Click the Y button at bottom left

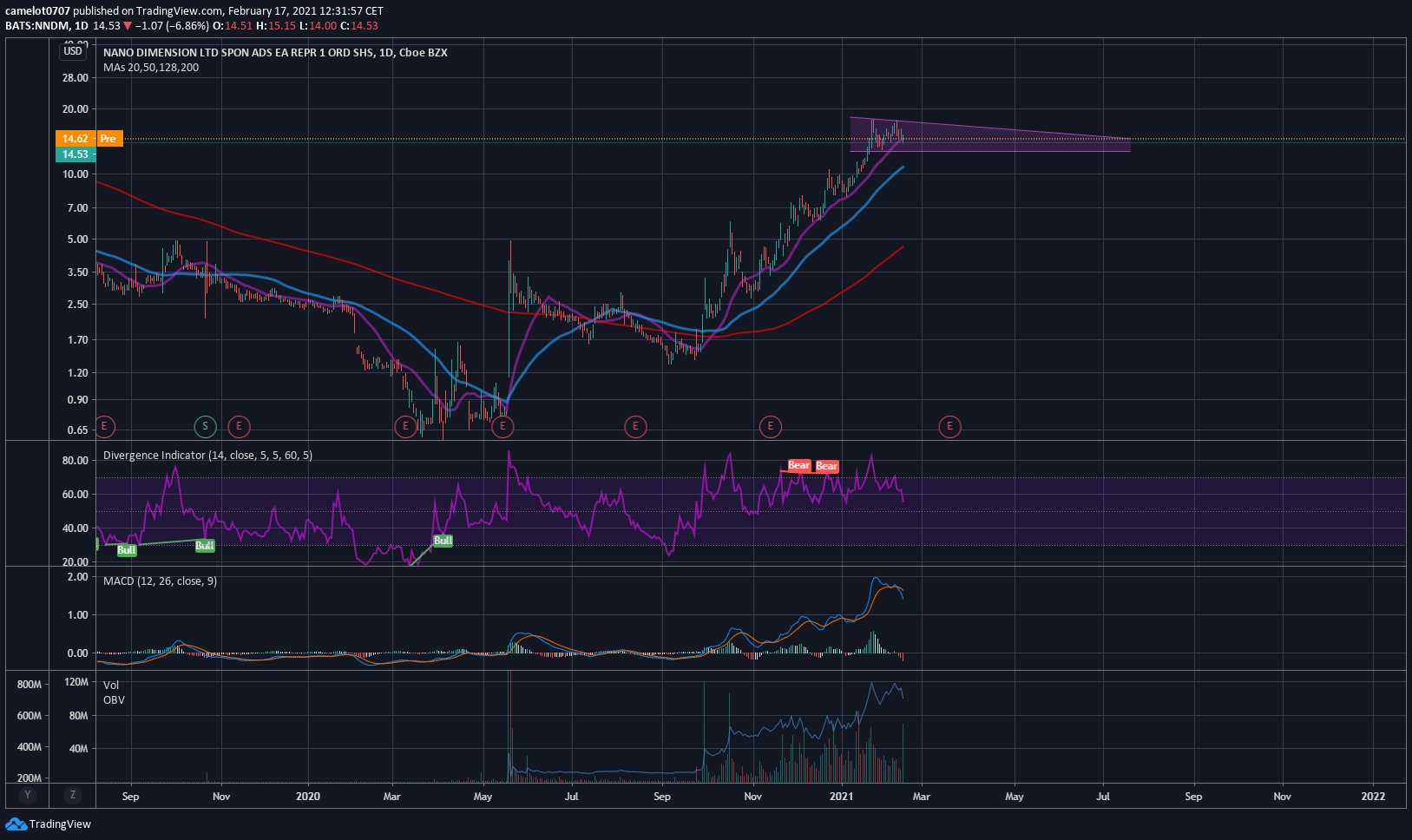tap(28, 795)
